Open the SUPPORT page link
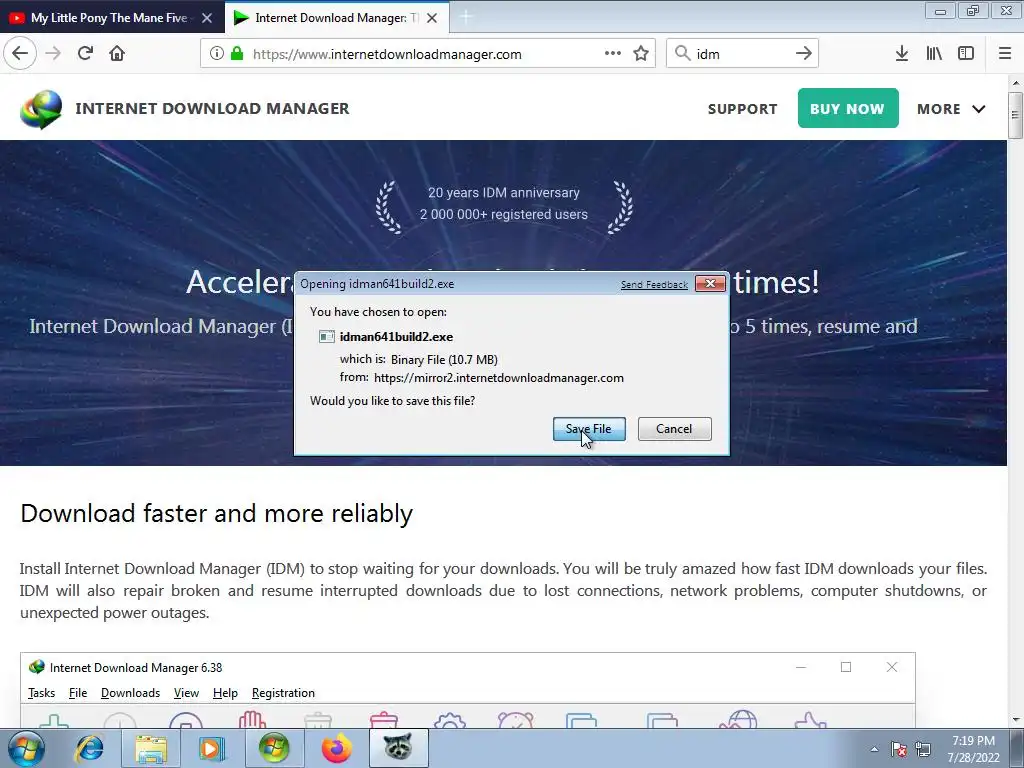 point(743,109)
